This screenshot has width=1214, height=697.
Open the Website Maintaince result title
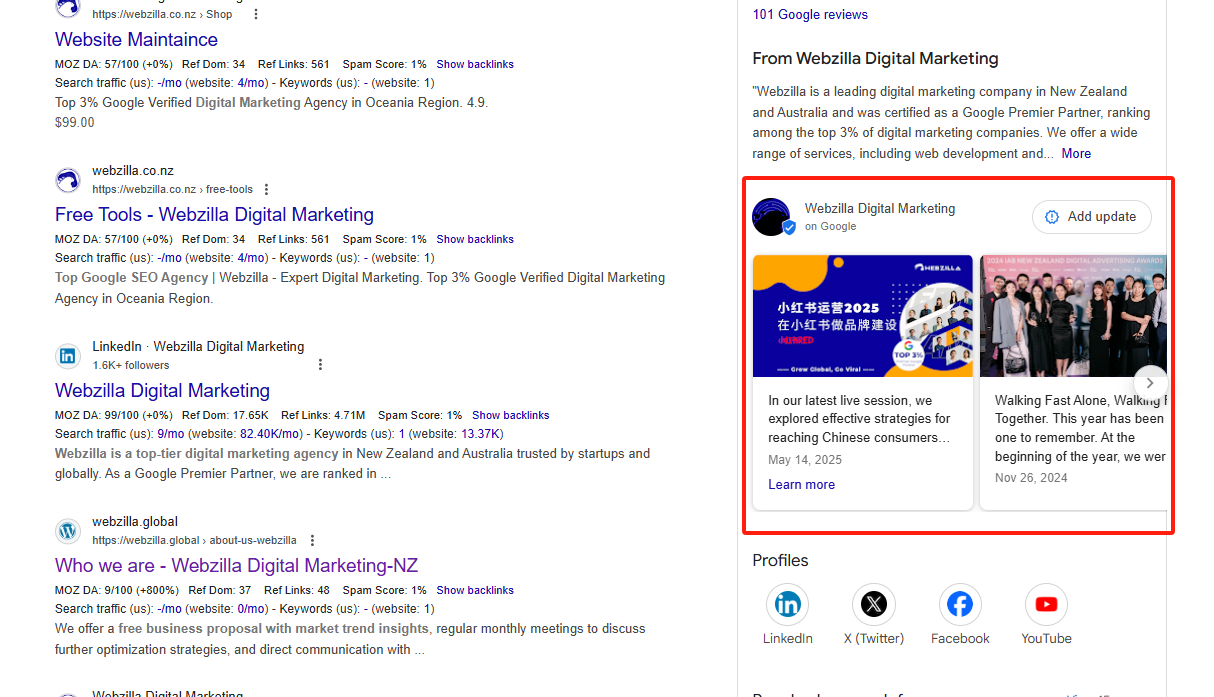136,40
